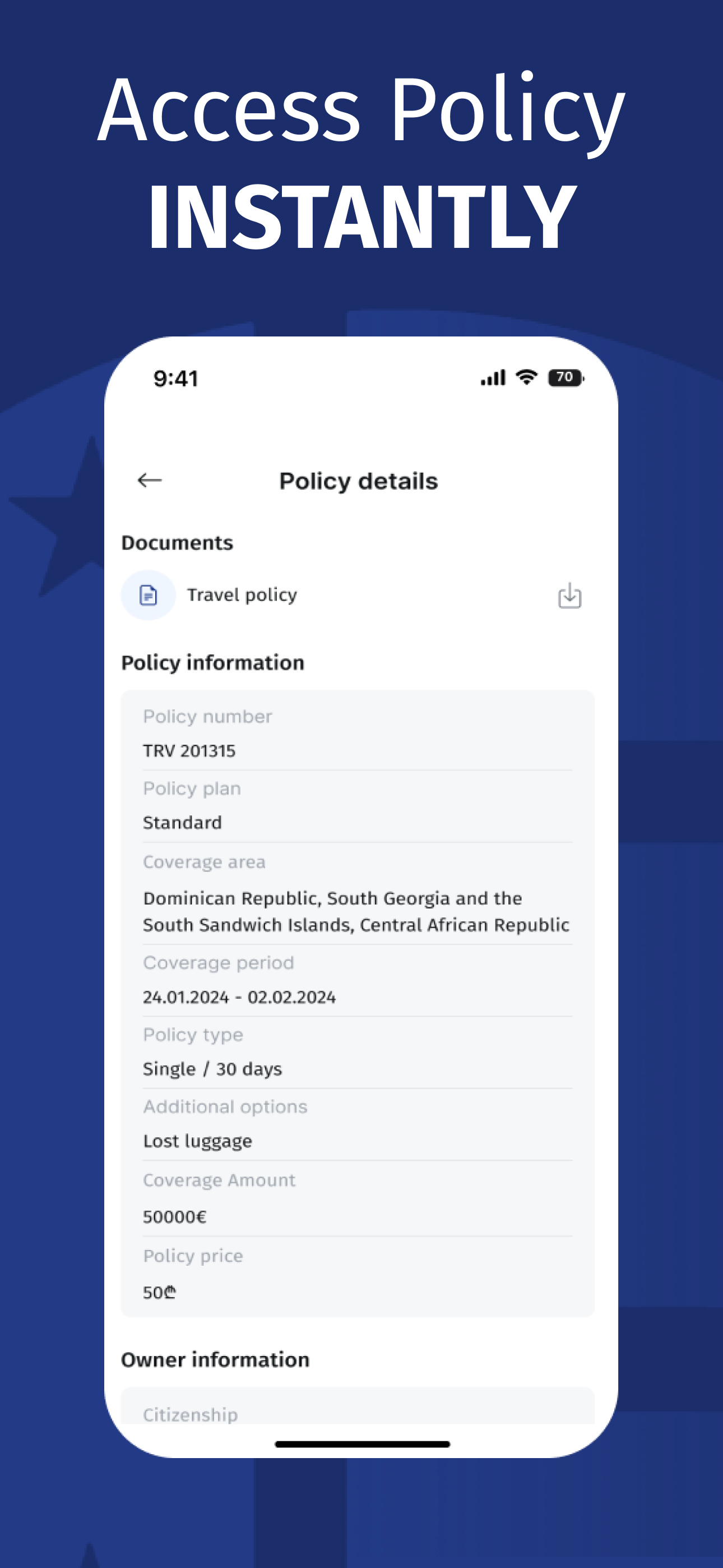Select the Citizenship field label
723x1568 pixels.
pos(191,1414)
